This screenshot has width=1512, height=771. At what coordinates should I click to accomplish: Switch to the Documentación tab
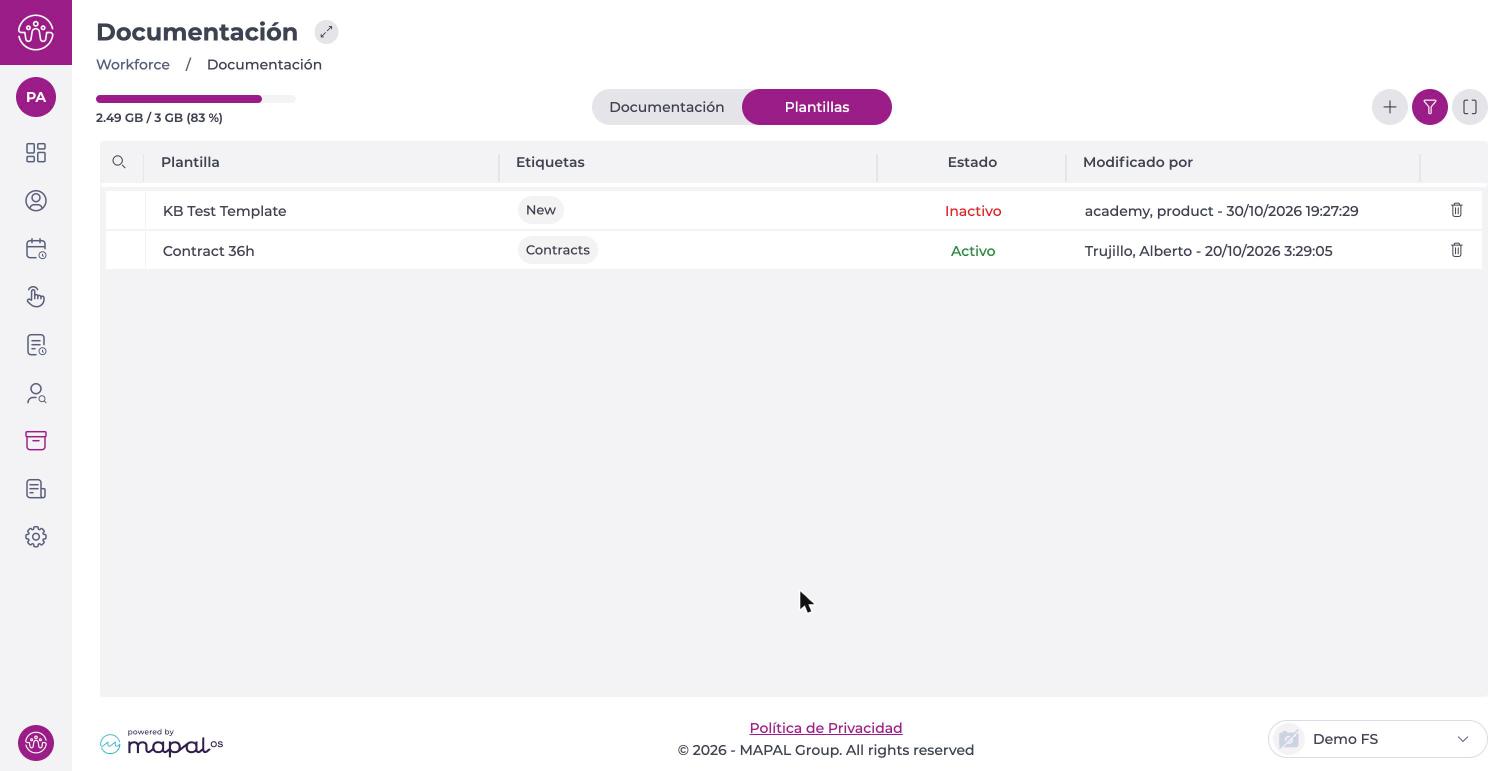pos(667,107)
